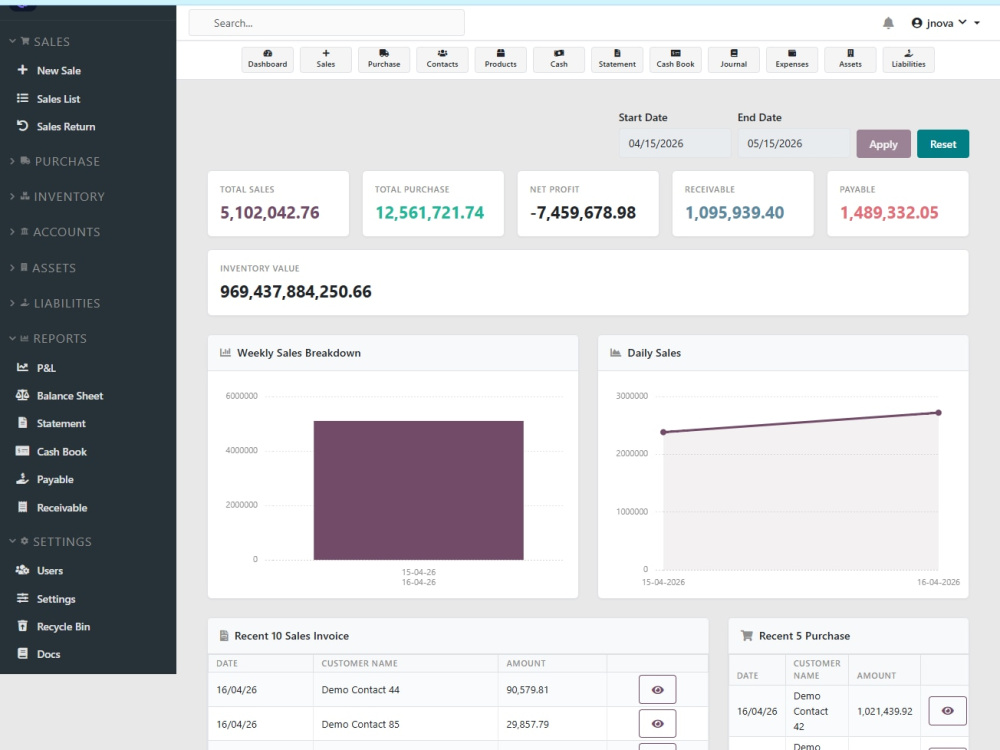Open New Sale in the sidebar
The image size is (1000, 750).
(49, 70)
